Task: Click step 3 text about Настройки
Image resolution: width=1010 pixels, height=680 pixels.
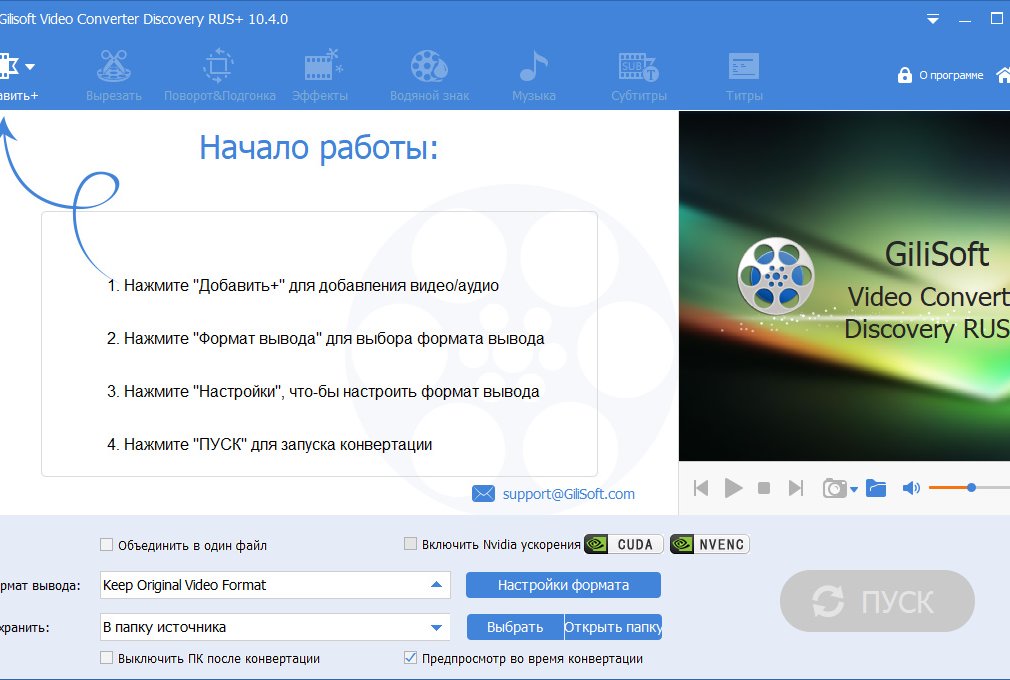Action: (323, 392)
